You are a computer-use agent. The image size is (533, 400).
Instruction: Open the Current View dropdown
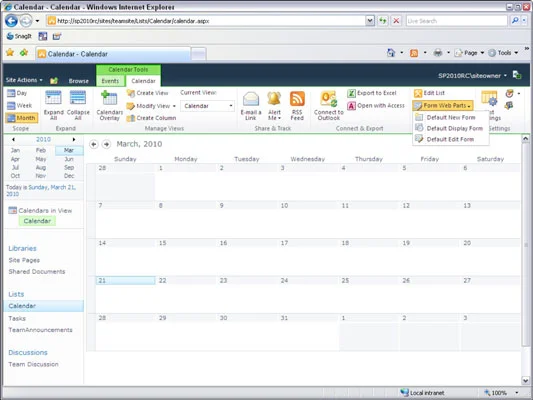[207, 106]
